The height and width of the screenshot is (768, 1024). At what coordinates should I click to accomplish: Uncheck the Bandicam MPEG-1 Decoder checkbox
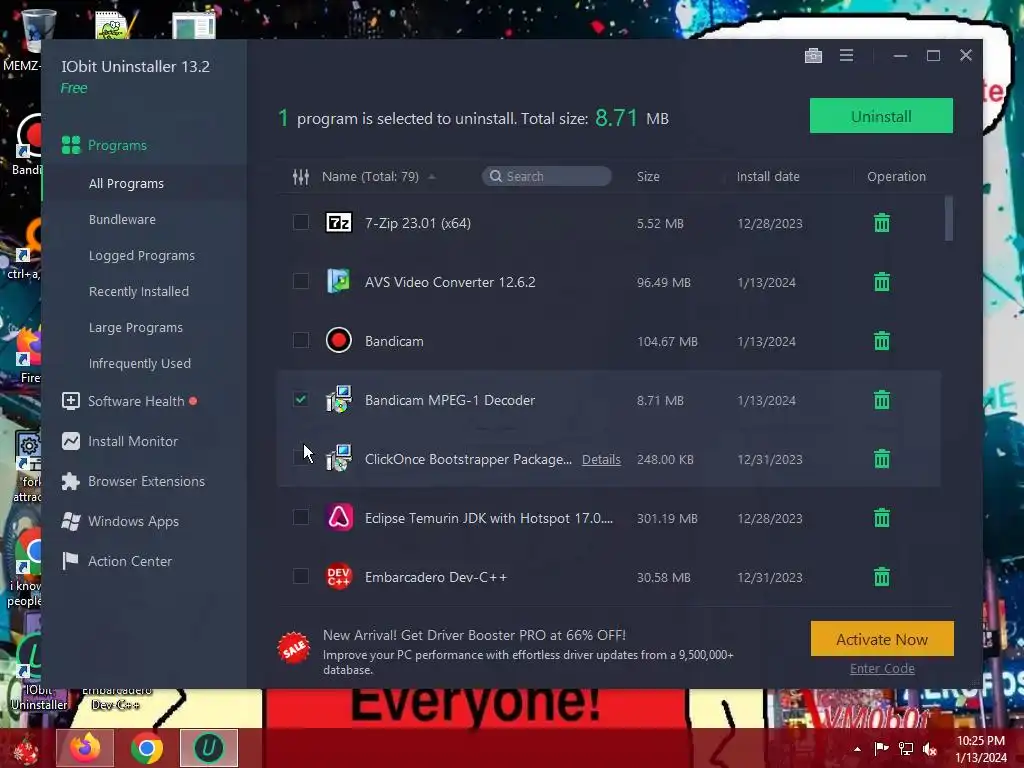pos(300,399)
